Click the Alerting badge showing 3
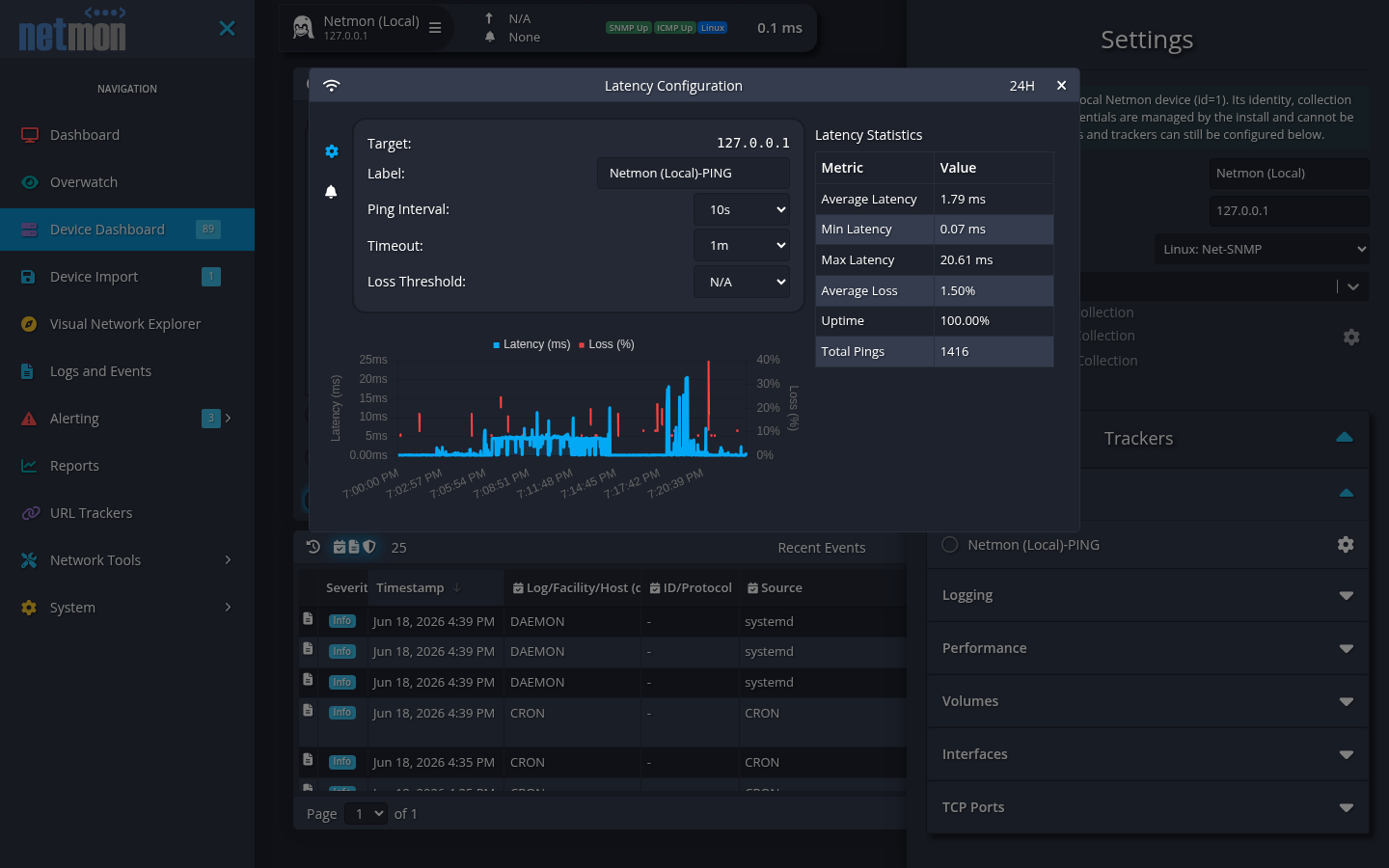 point(211,419)
